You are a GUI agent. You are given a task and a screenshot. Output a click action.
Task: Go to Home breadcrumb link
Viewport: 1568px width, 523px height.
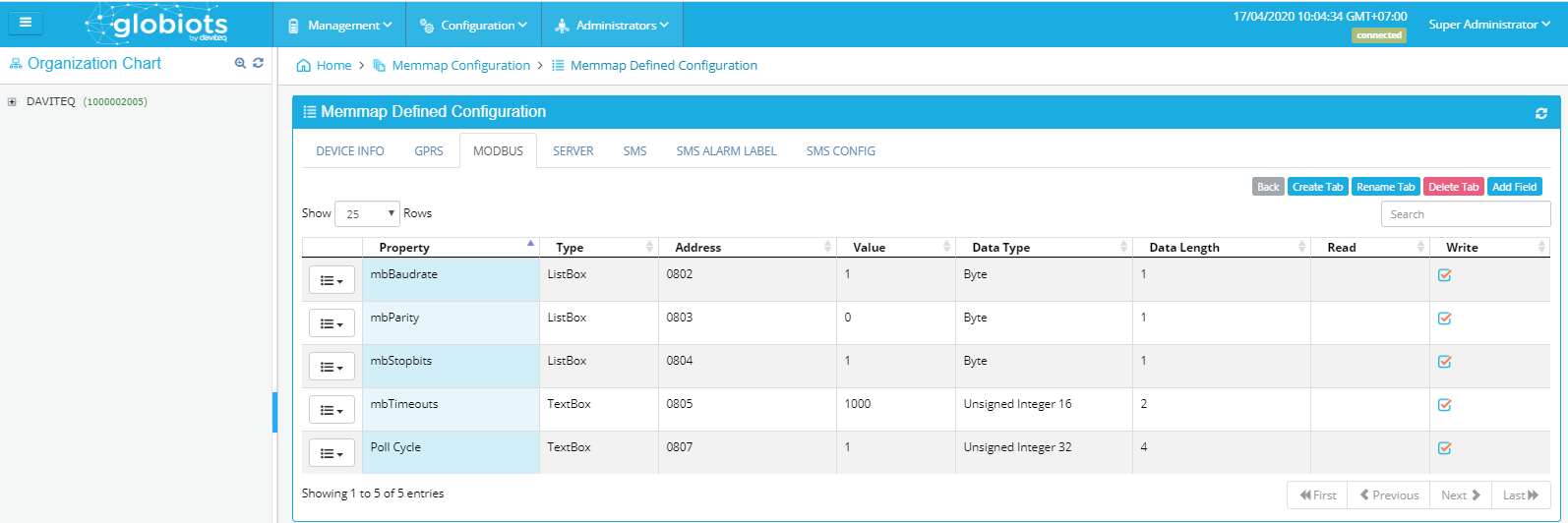[x=333, y=66]
